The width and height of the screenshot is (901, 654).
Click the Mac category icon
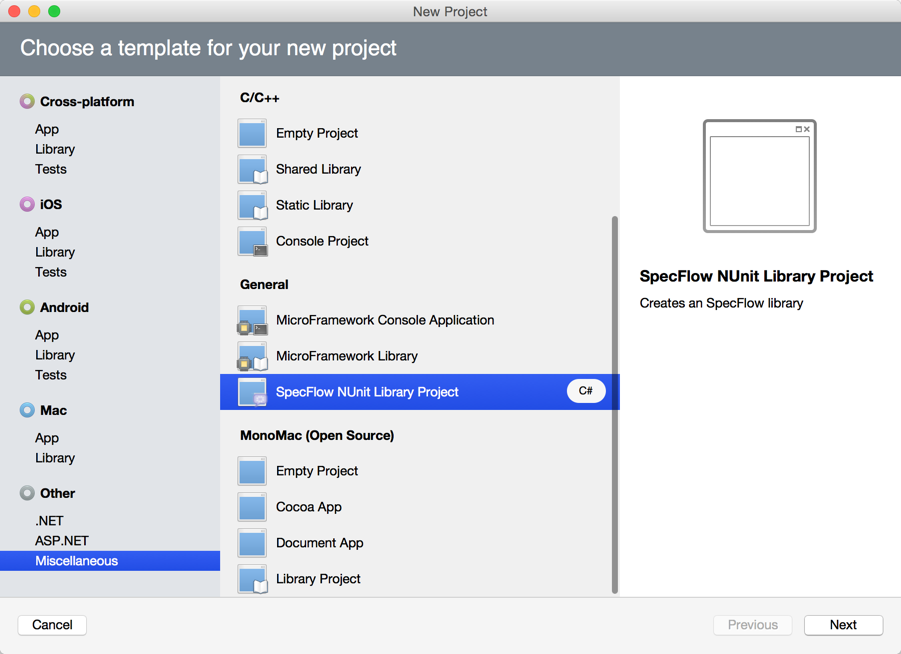[x=27, y=410]
